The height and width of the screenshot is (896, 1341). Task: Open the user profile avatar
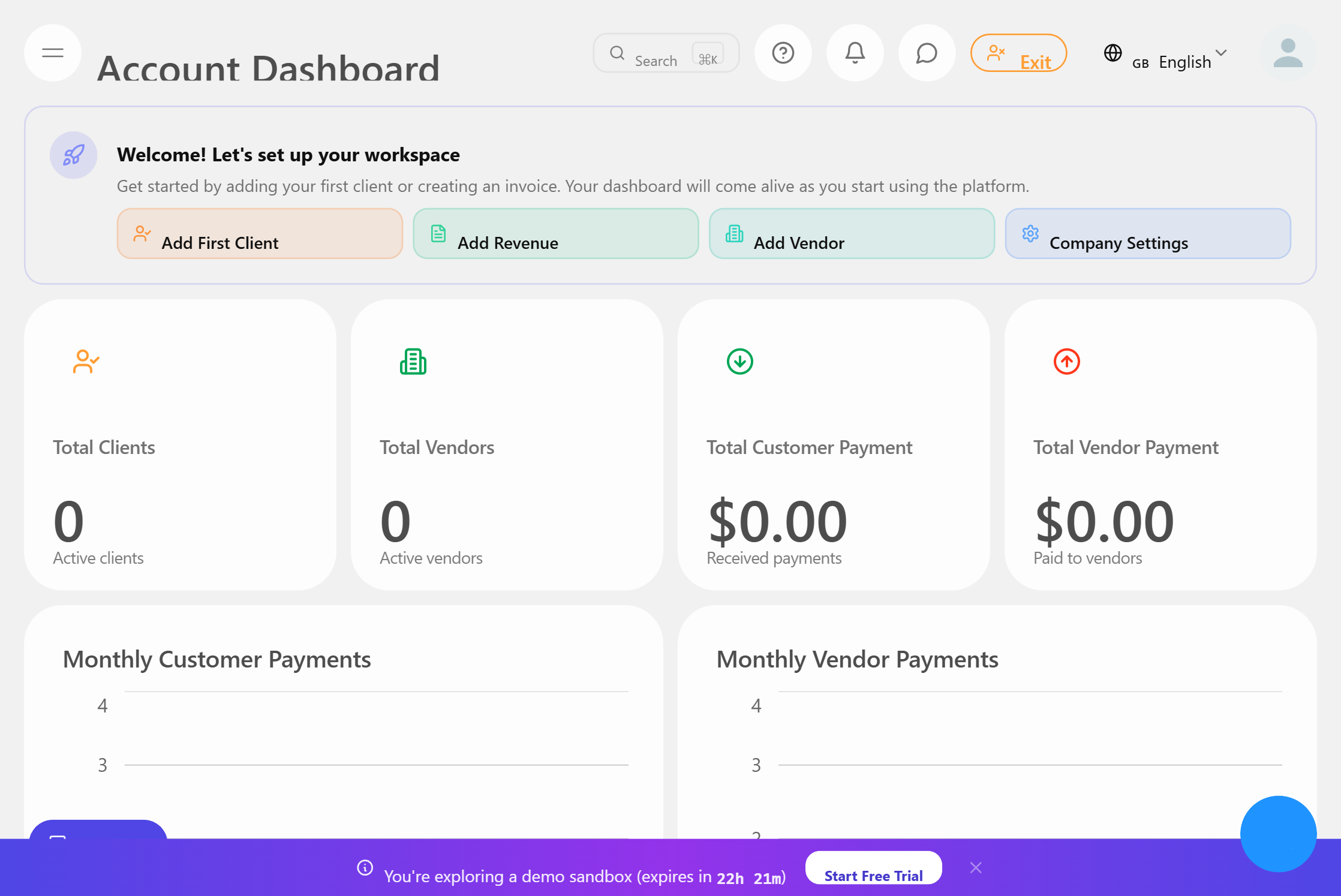pyautogui.click(x=1288, y=54)
